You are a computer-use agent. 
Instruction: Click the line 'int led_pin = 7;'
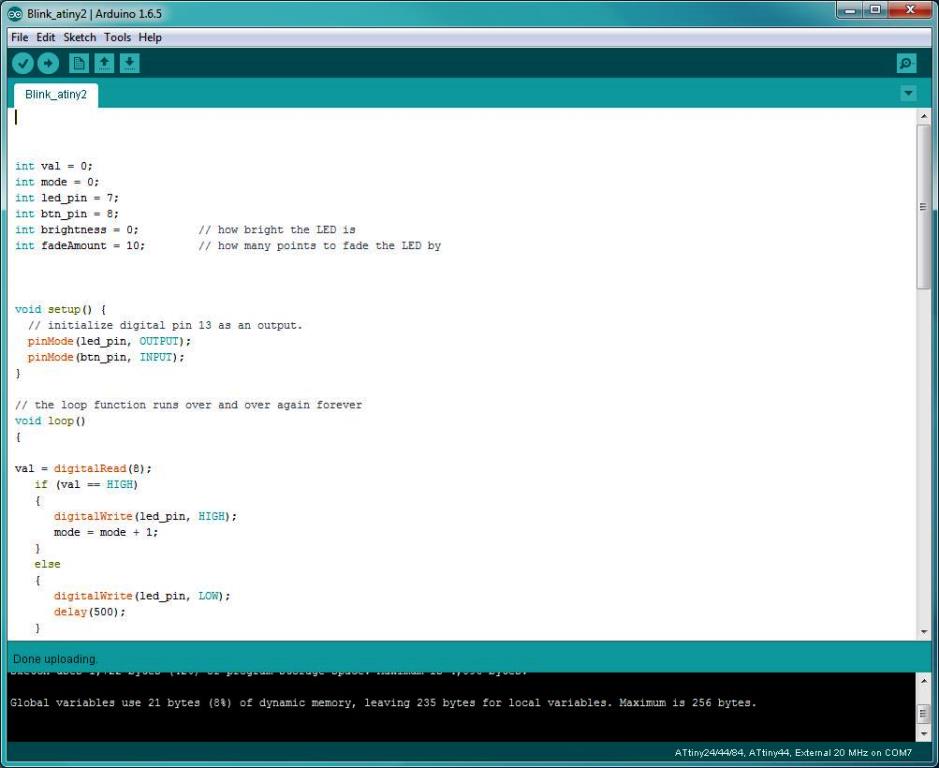pos(67,198)
